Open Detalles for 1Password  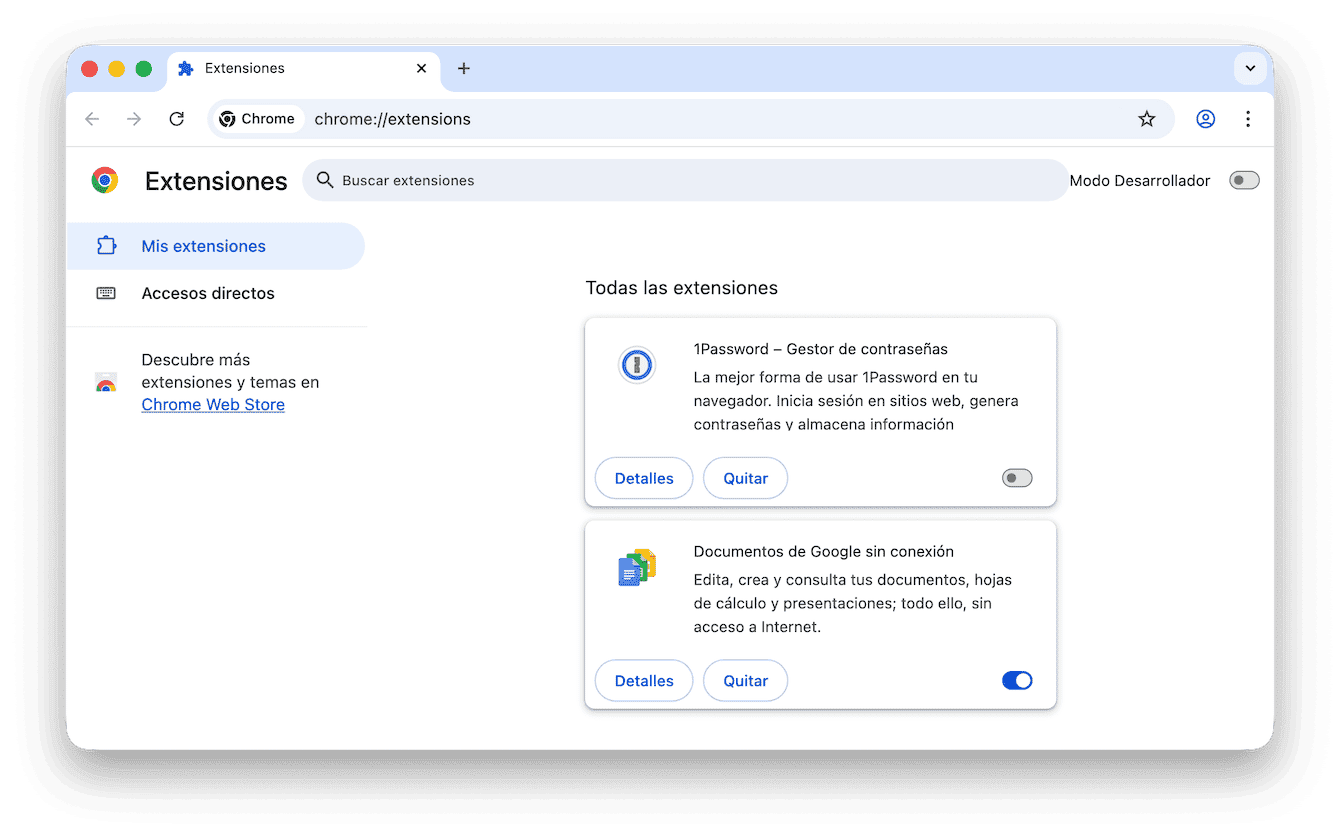[644, 478]
